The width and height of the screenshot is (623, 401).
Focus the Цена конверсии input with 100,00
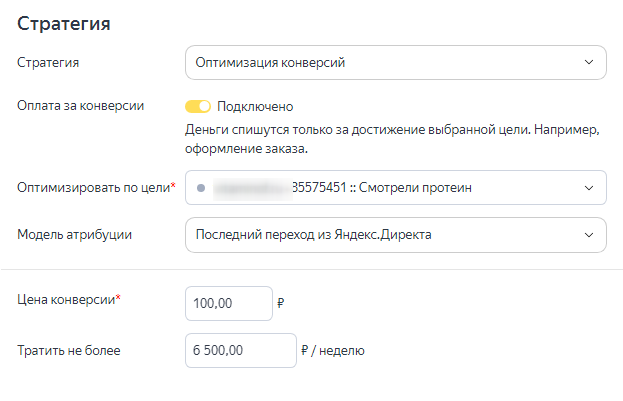[x=229, y=304]
